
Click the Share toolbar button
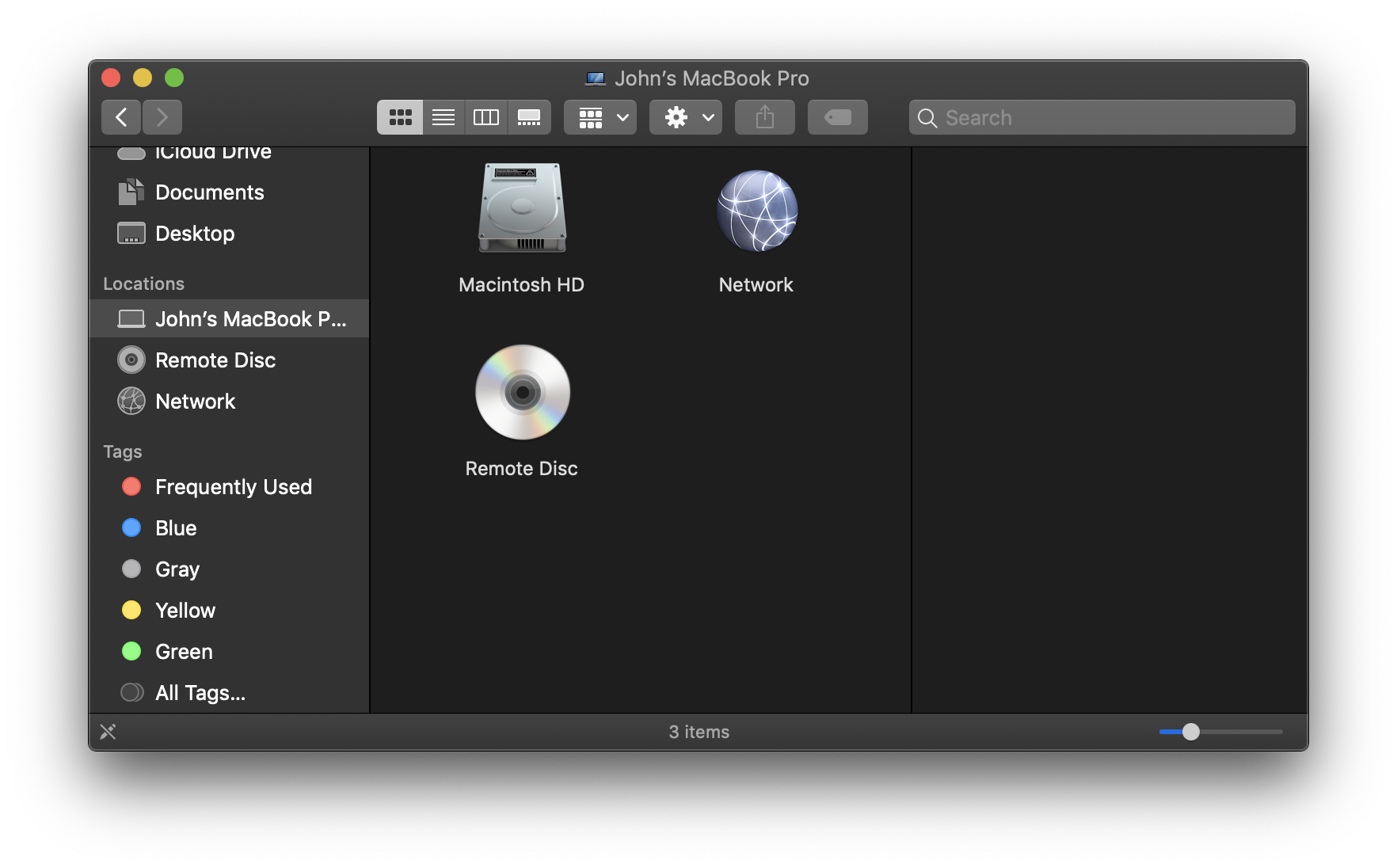pos(765,117)
